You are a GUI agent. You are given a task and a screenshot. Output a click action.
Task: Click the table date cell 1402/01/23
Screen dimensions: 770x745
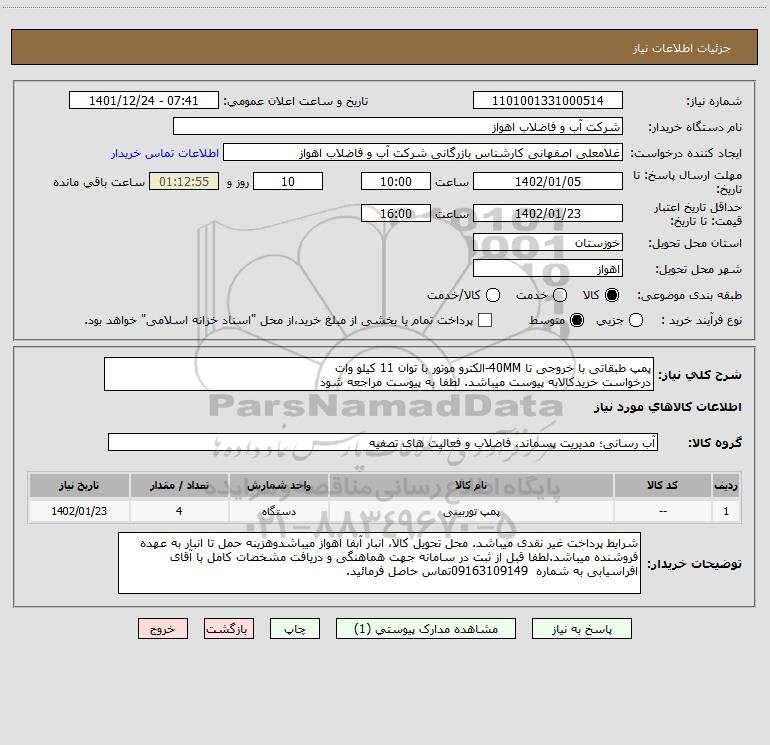(79, 511)
